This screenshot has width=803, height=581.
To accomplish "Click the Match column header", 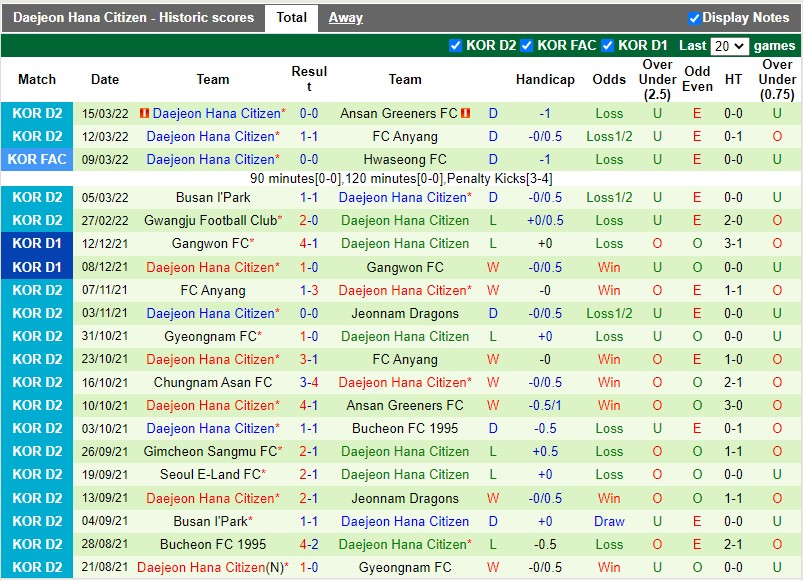I will click(x=37, y=79).
